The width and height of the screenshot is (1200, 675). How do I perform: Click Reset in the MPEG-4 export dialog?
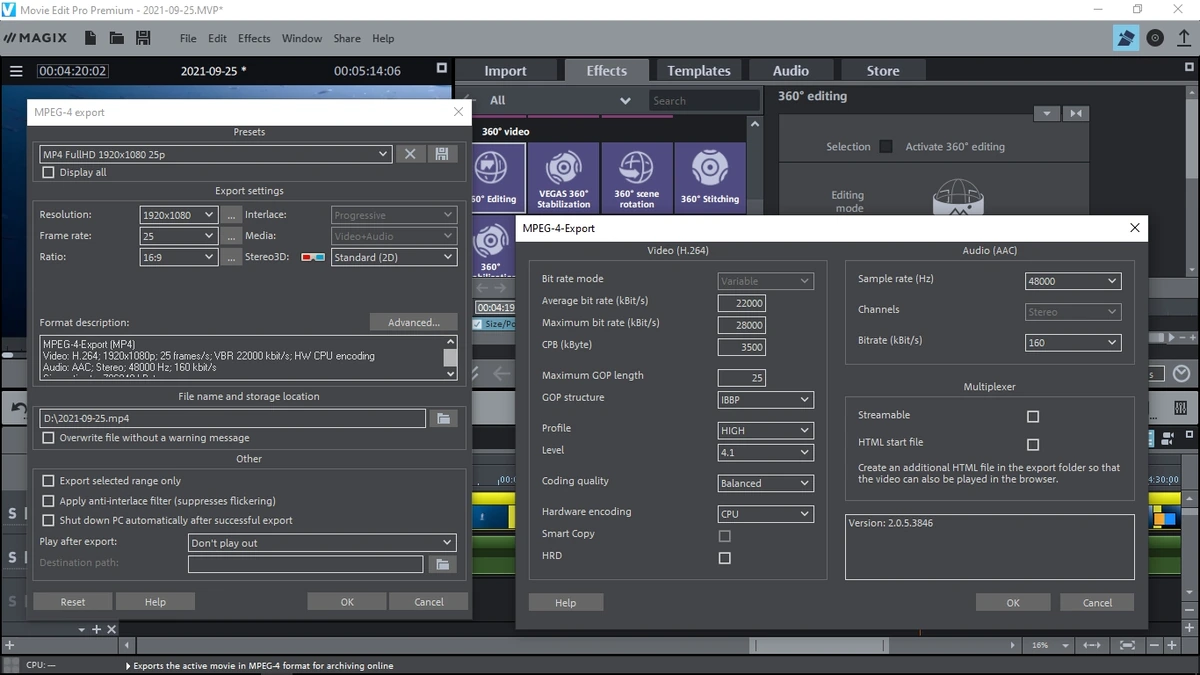(x=73, y=602)
